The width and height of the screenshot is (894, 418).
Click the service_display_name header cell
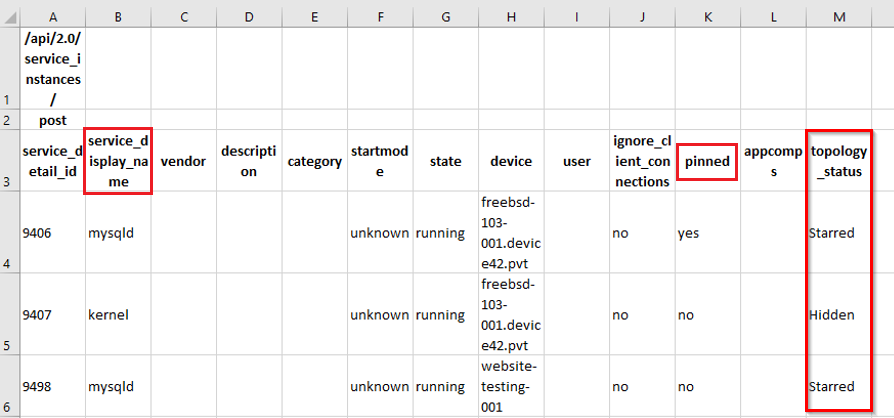click(118, 161)
